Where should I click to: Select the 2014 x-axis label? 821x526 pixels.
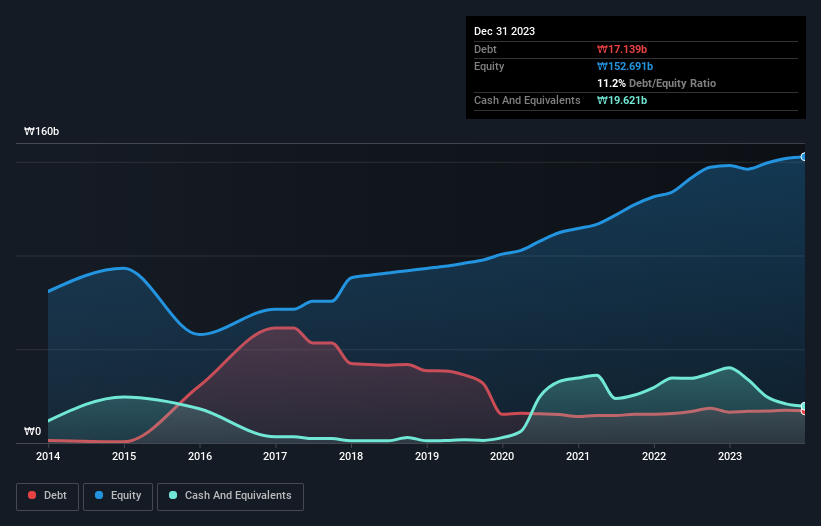(48, 456)
